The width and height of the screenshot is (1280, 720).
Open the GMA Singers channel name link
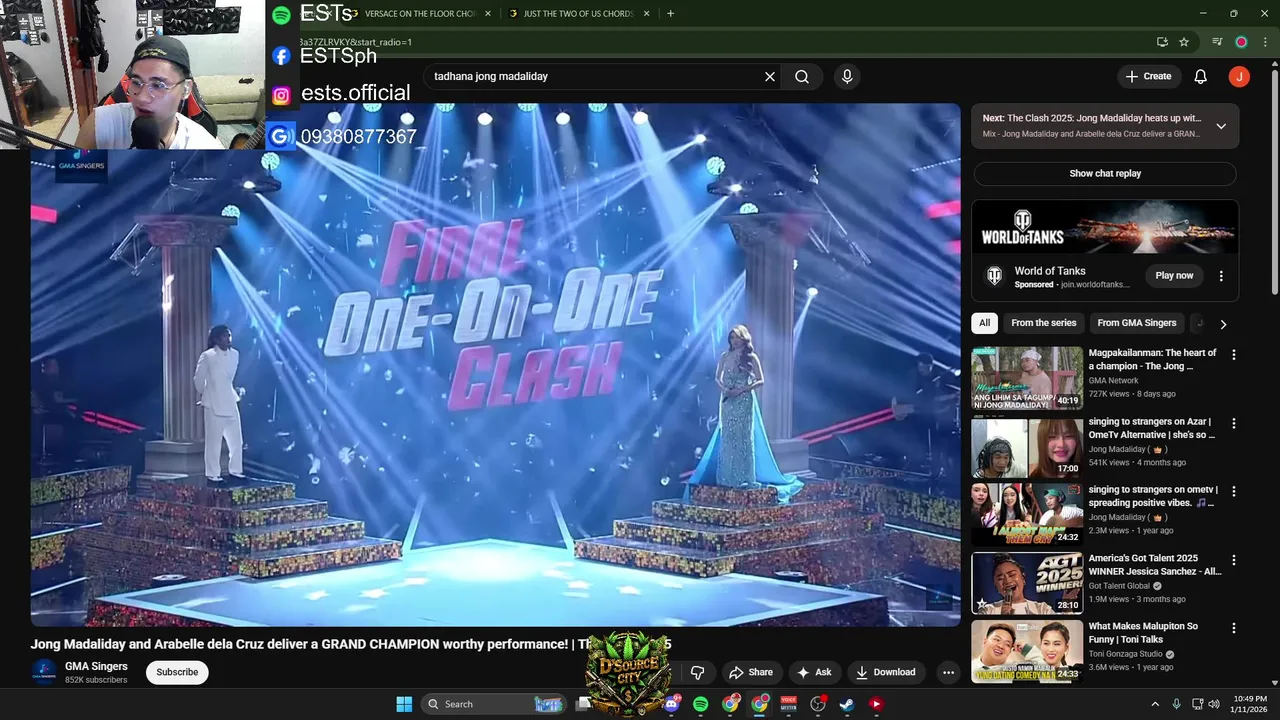[x=96, y=666]
